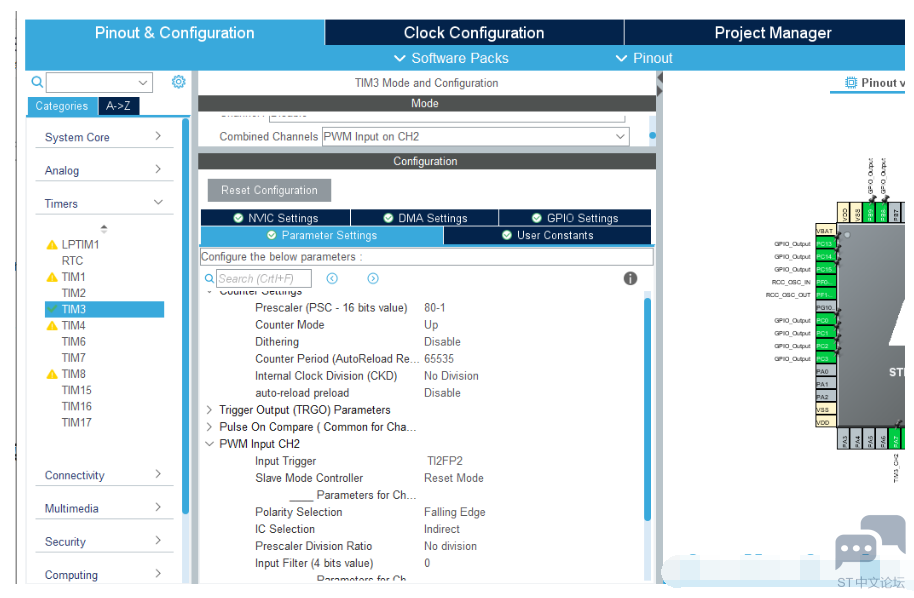Open the gear settings icon near search
Image resolution: width=914 pixels, height=598 pixels.
pyautogui.click(x=178, y=82)
